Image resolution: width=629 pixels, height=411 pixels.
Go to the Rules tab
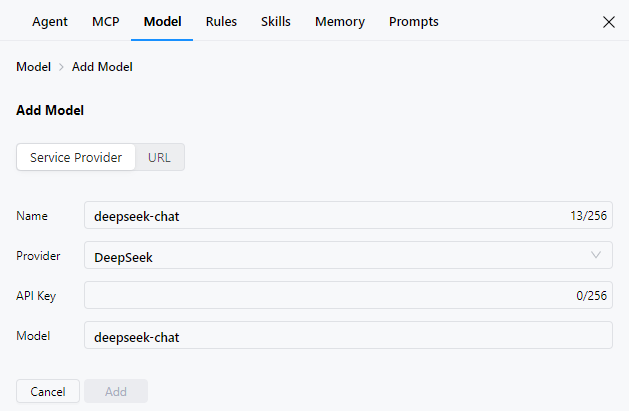221,21
